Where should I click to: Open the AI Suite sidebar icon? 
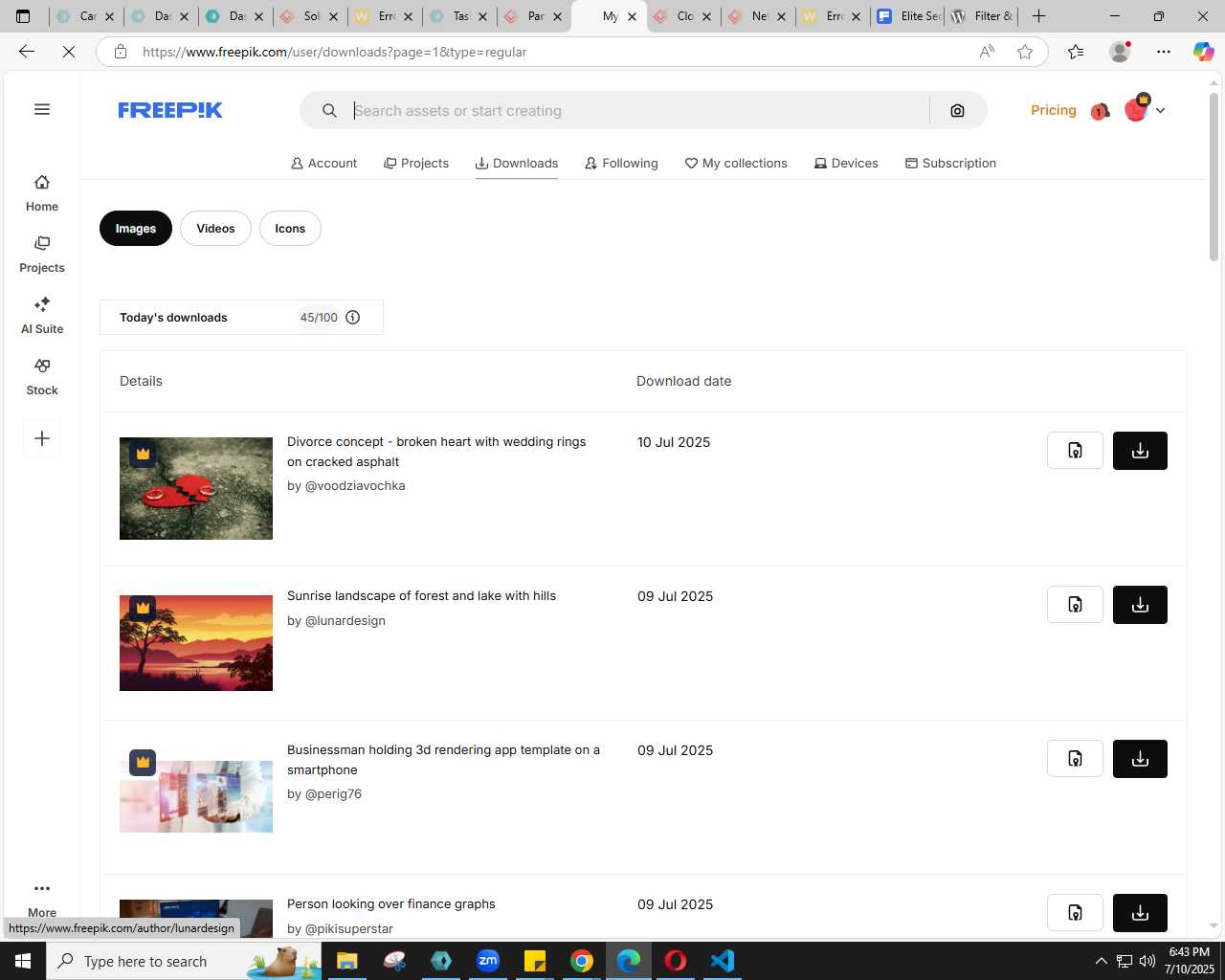coord(42,315)
